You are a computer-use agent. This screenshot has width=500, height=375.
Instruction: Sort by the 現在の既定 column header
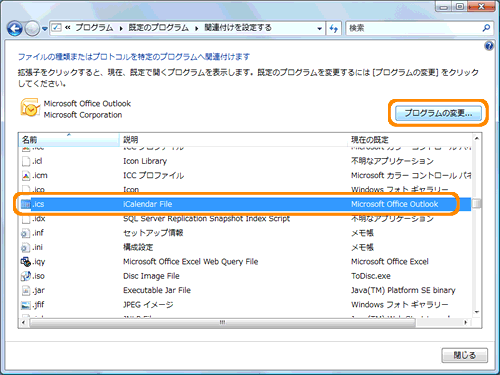point(410,140)
